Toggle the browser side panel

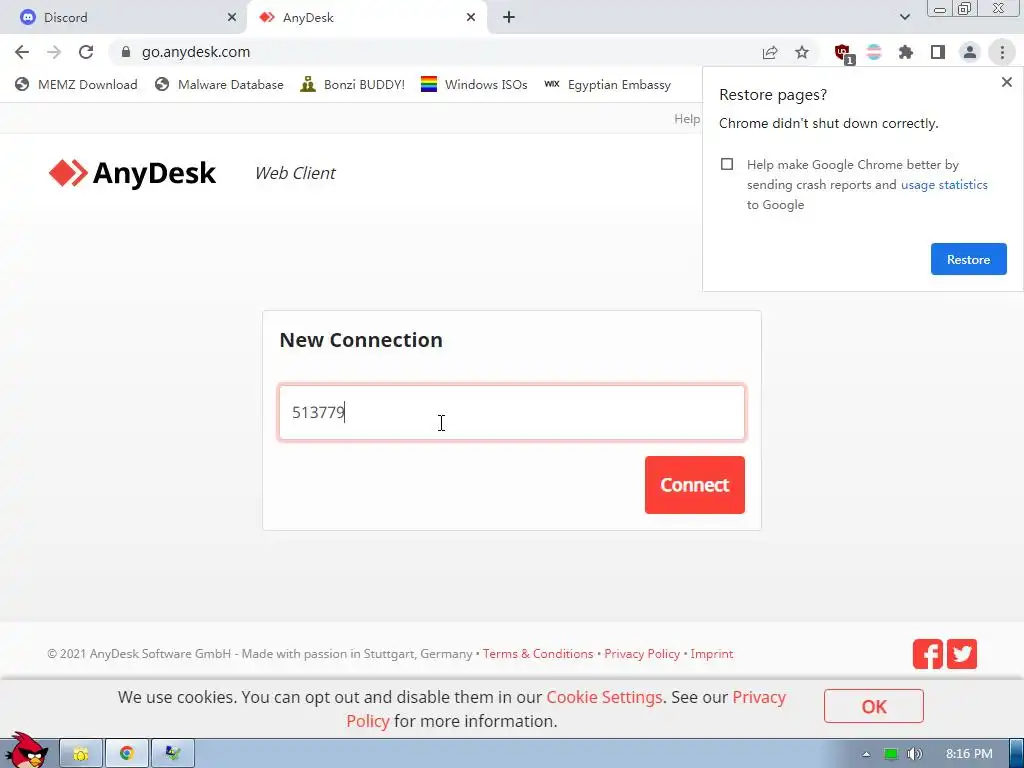click(938, 52)
